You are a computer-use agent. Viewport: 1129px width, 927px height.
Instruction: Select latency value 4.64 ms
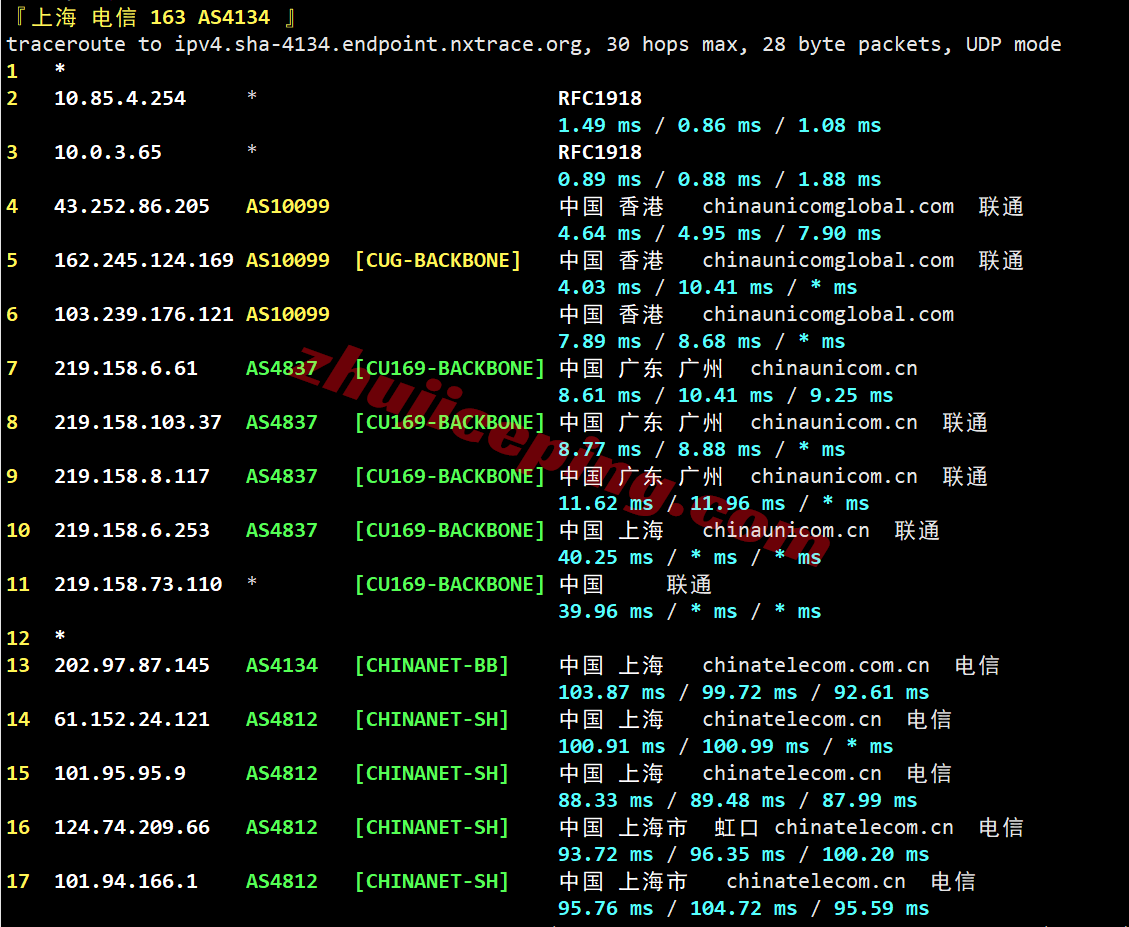600,233
